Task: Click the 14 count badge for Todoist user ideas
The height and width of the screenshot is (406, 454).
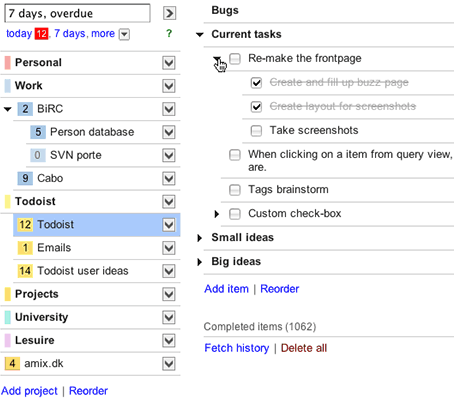Action: (25, 271)
